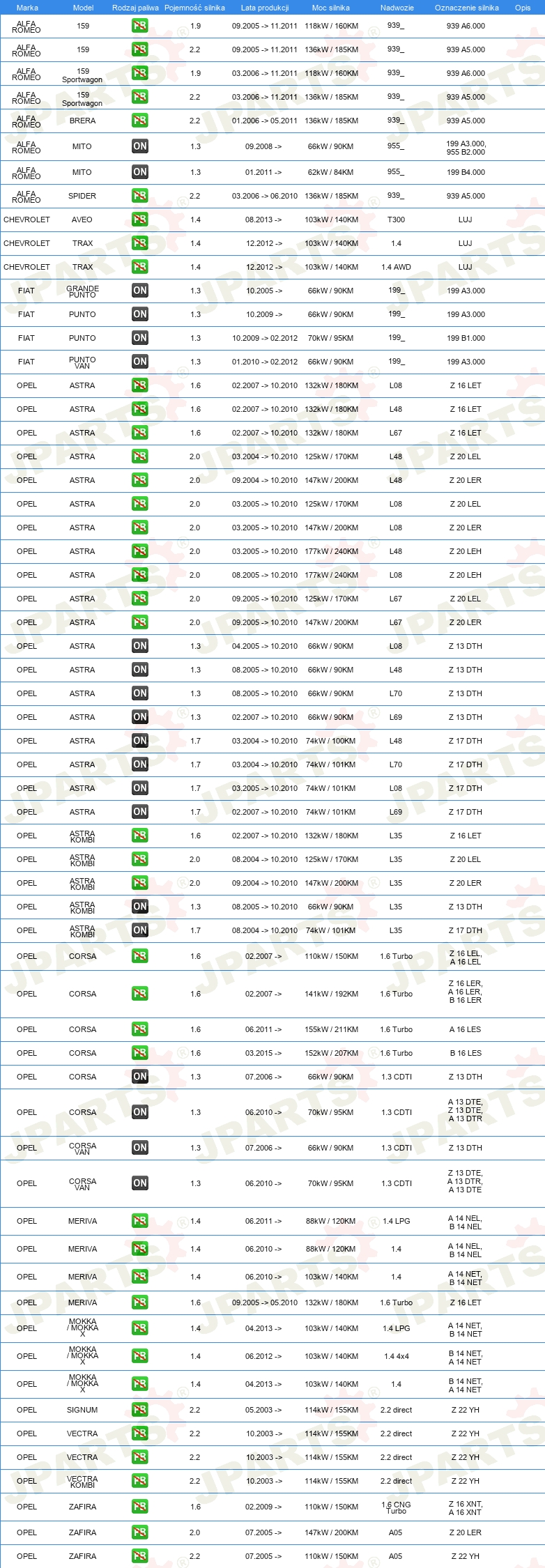Click the '62kW / 84KM' power cell
This screenshot has width=545, height=1568.
(x=330, y=172)
